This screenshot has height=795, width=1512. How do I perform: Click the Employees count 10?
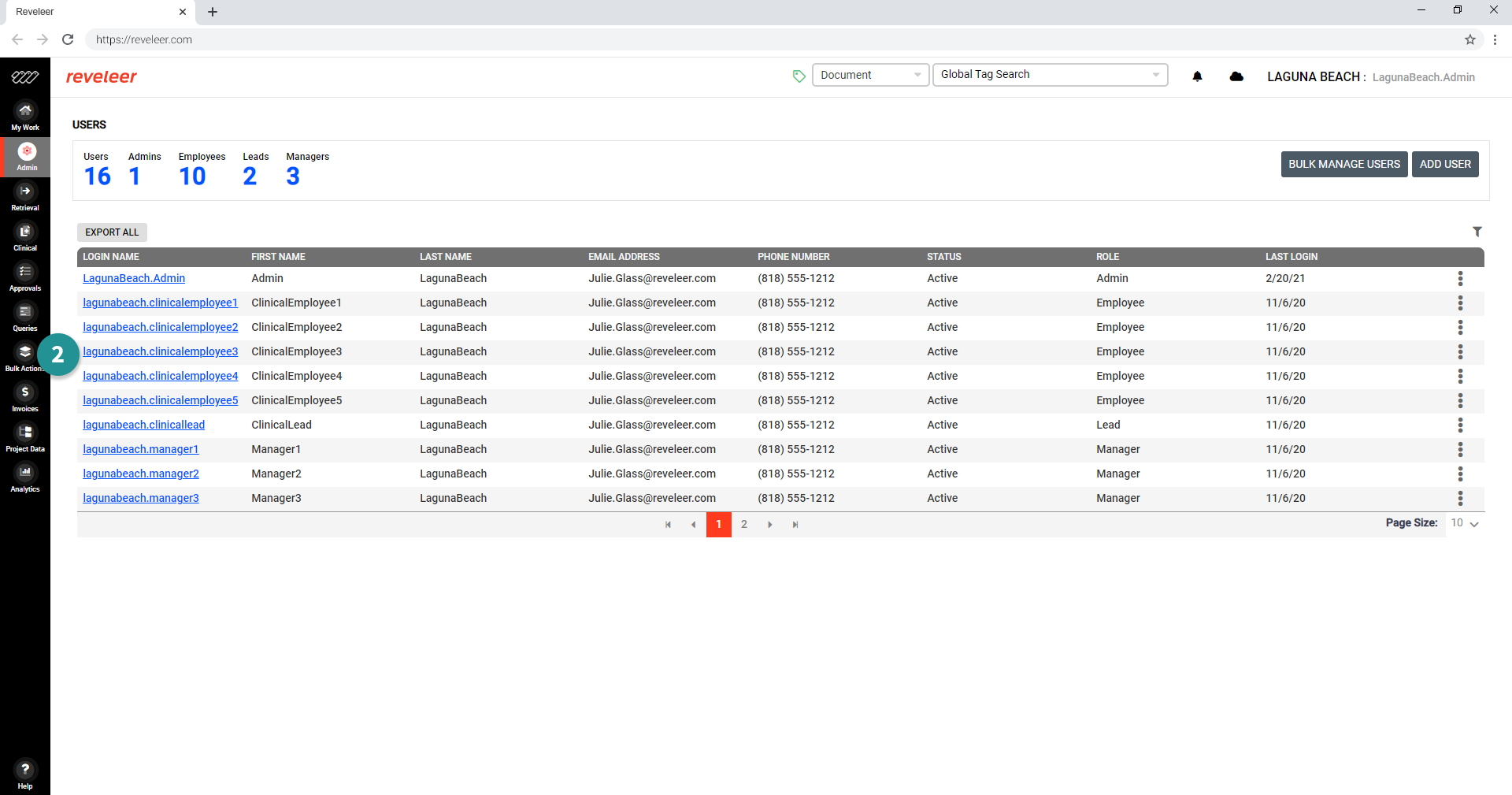point(192,176)
